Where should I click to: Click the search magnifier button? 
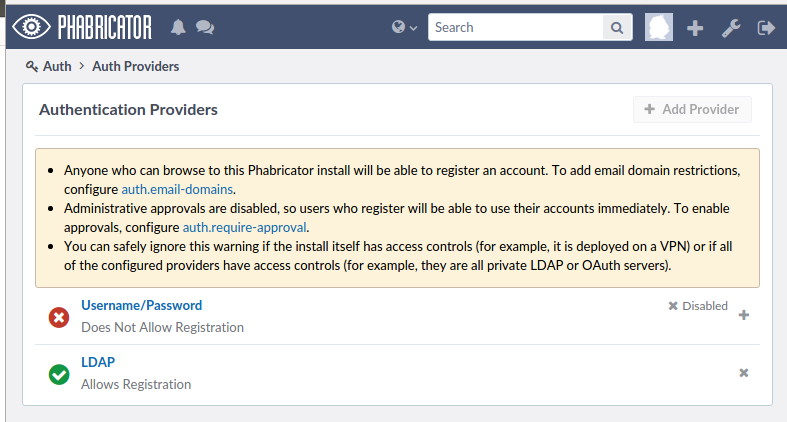point(618,28)
